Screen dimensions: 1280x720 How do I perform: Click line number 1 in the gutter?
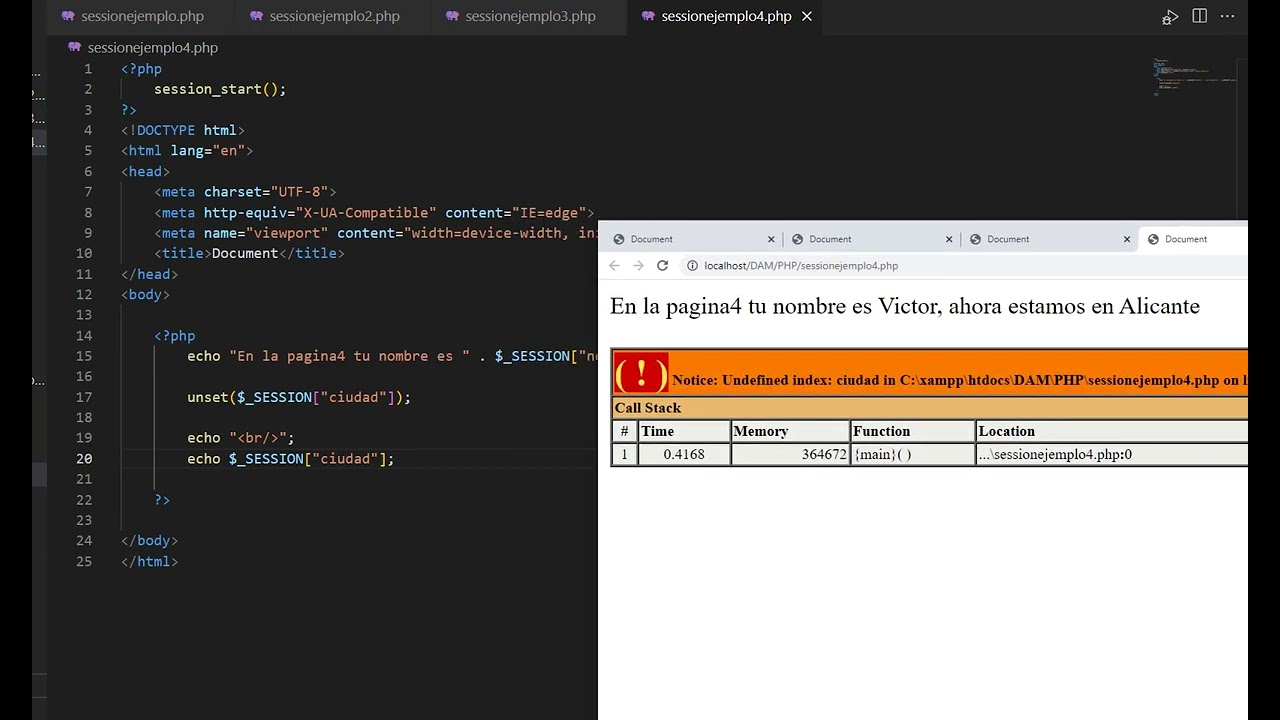coord(88,69)
